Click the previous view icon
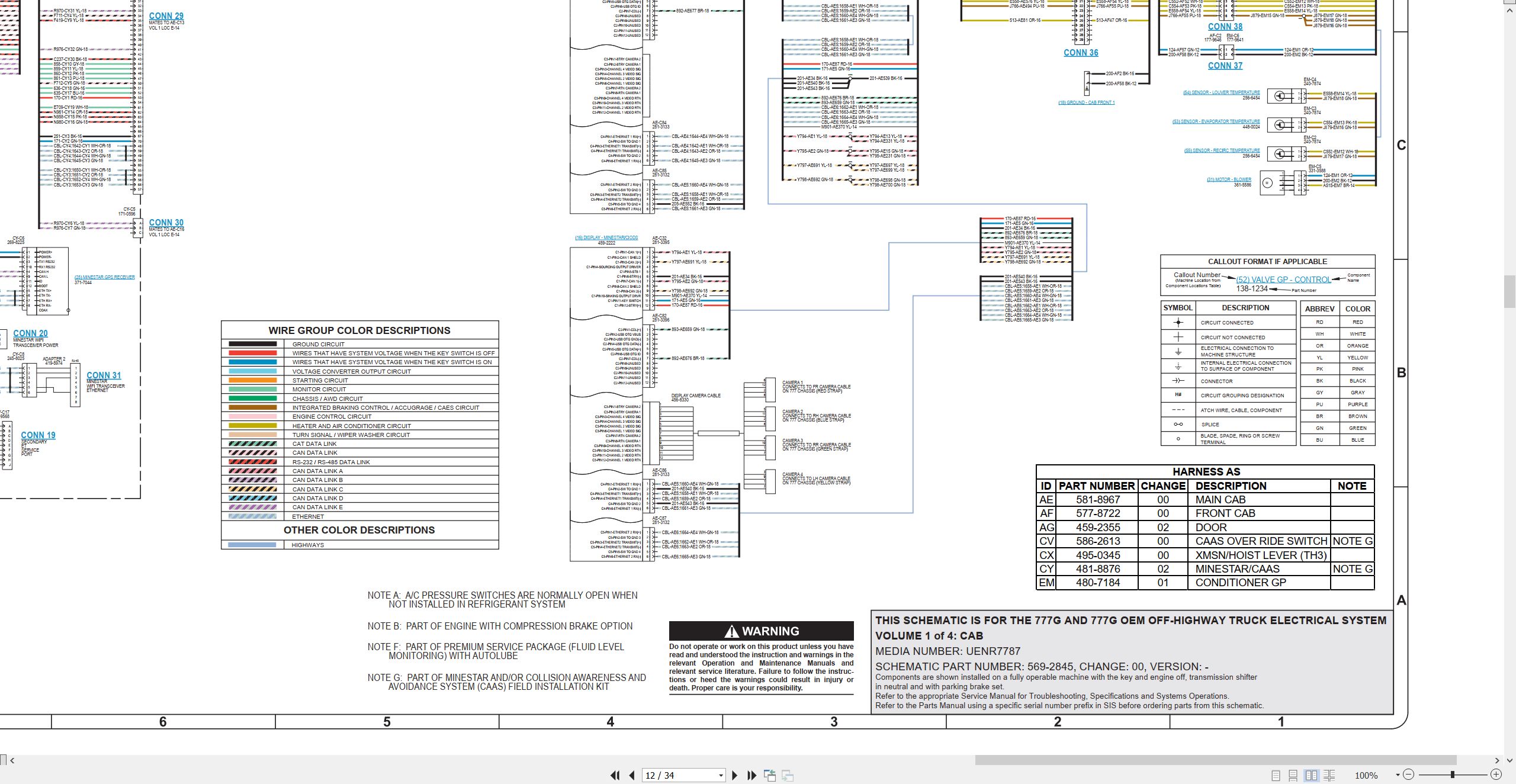 [770, 775]
